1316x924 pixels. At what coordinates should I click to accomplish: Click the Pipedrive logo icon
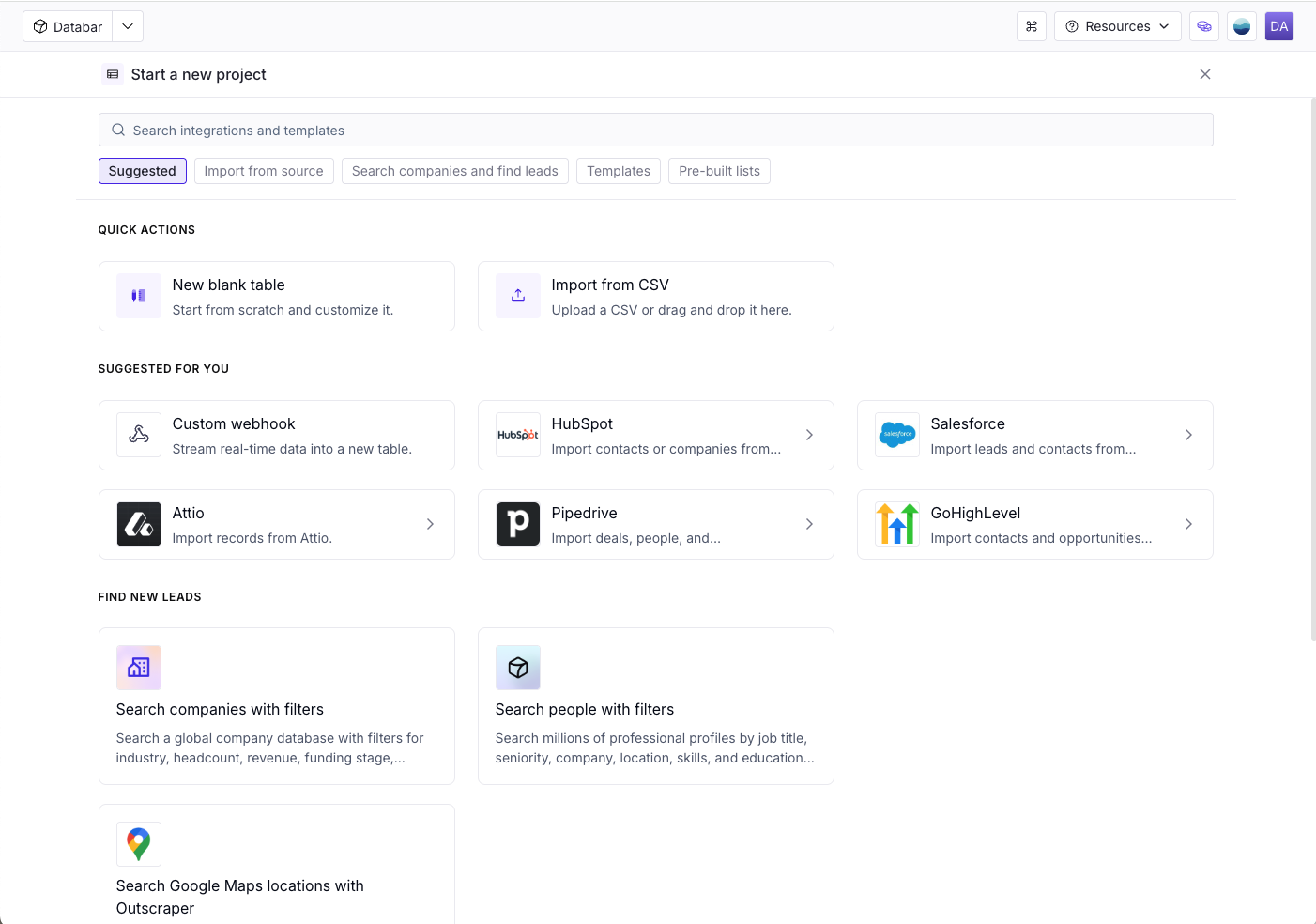[518, 524]
